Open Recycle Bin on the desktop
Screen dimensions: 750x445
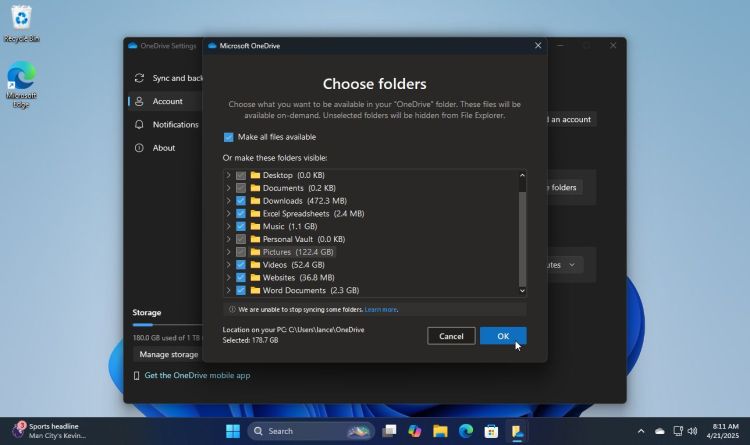coord(20,20)
